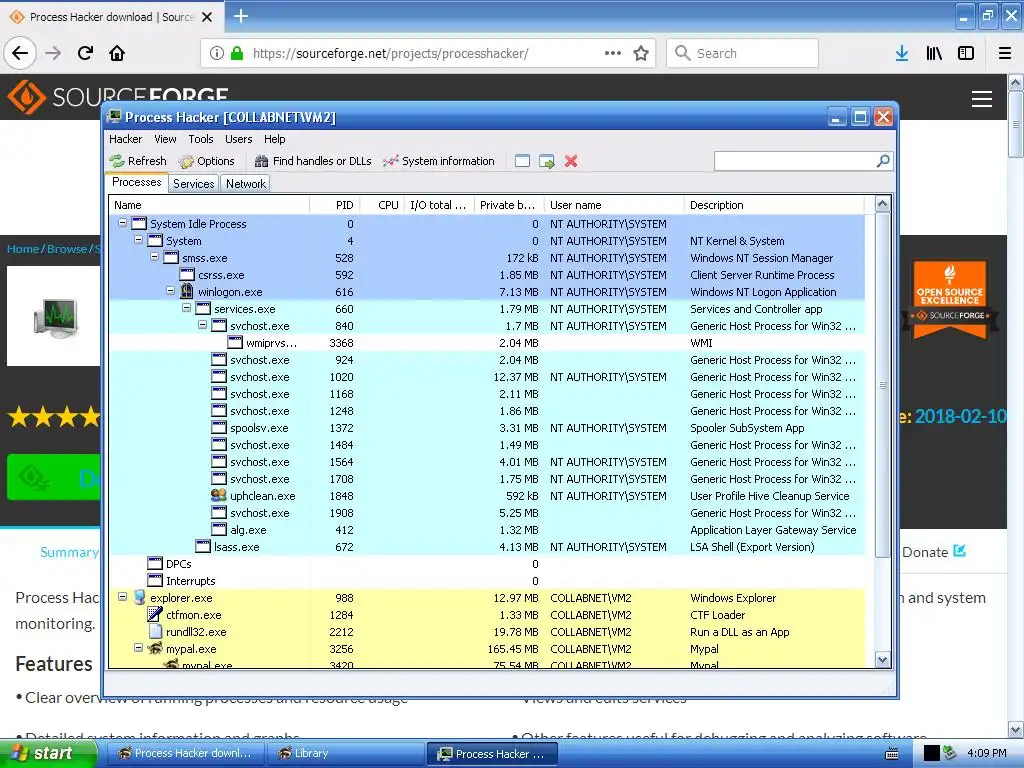Click the red X terminate icon in toolbar
This screenshot has width=1024, height=768.
(571, 161)
